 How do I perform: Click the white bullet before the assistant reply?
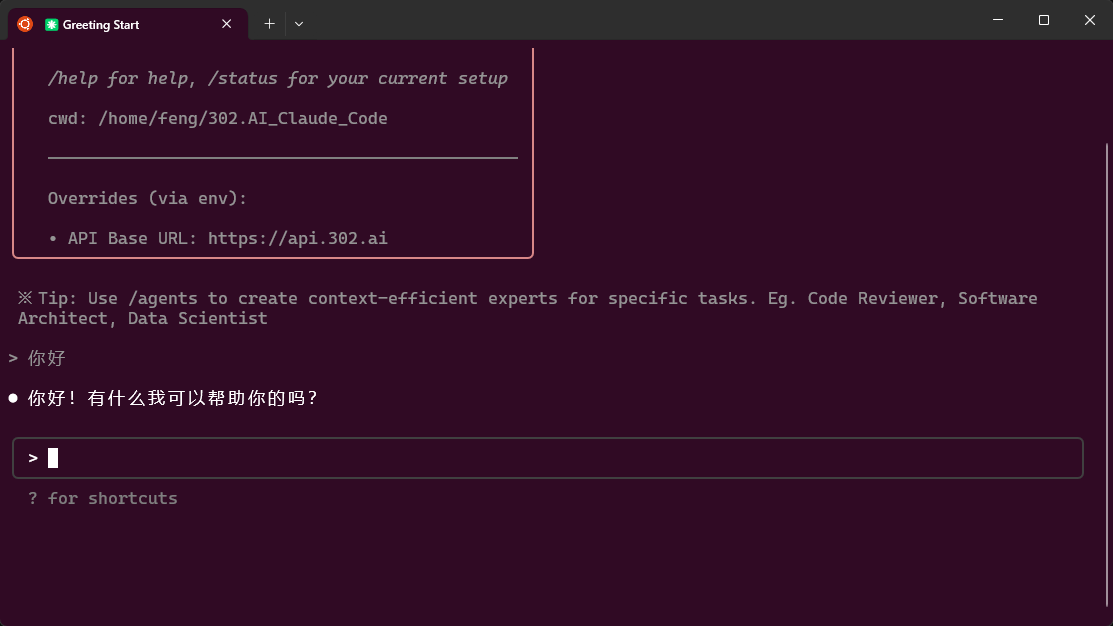[x=13, y=398]
